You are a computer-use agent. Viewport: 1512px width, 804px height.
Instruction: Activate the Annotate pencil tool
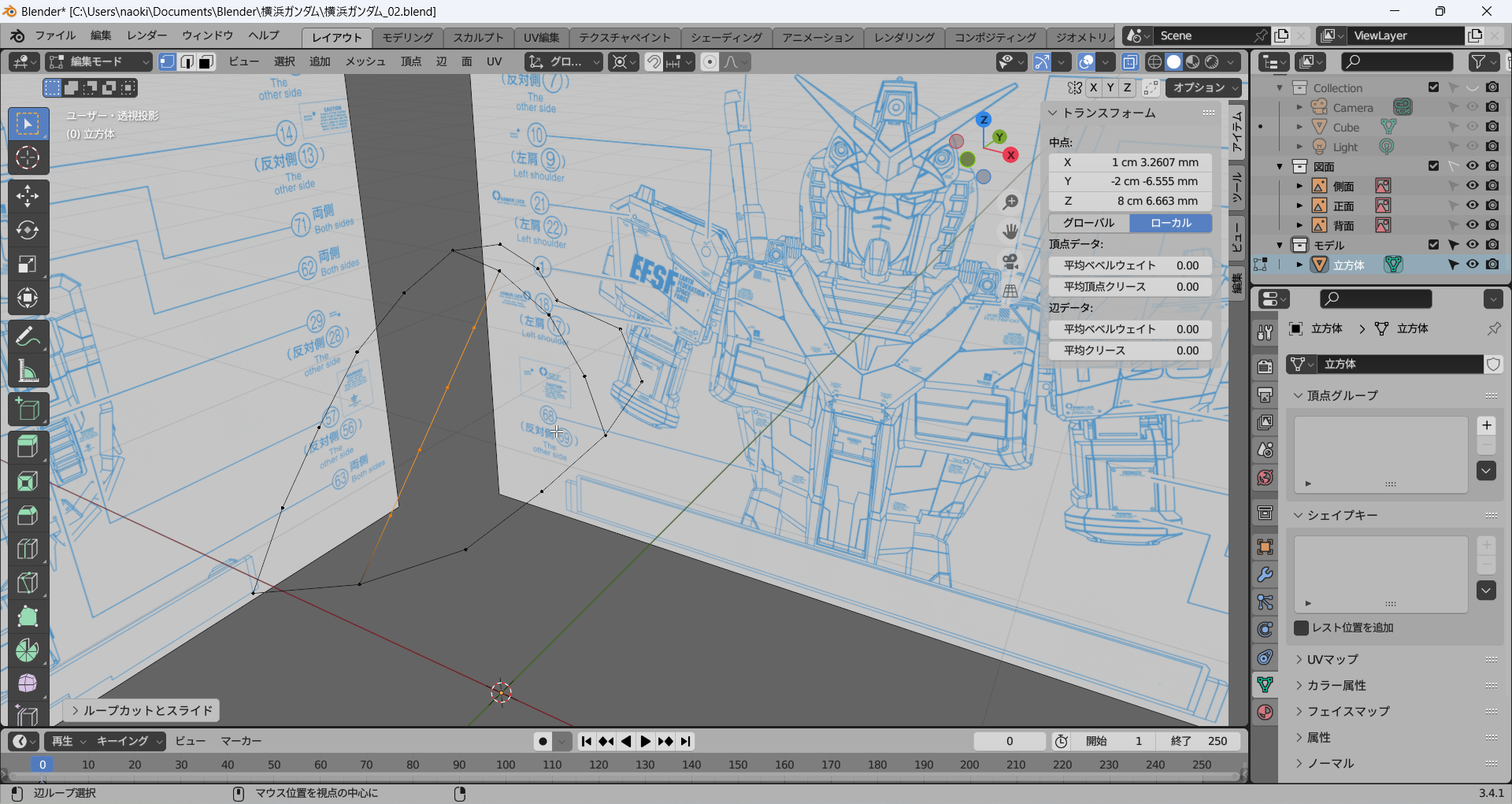pos(28,336)
